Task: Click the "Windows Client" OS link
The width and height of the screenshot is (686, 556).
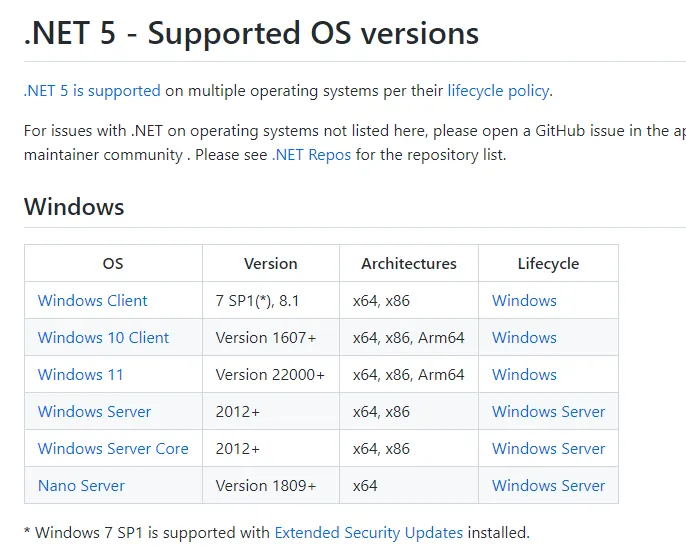Action: pyautogui.click(x=92, y=301)
